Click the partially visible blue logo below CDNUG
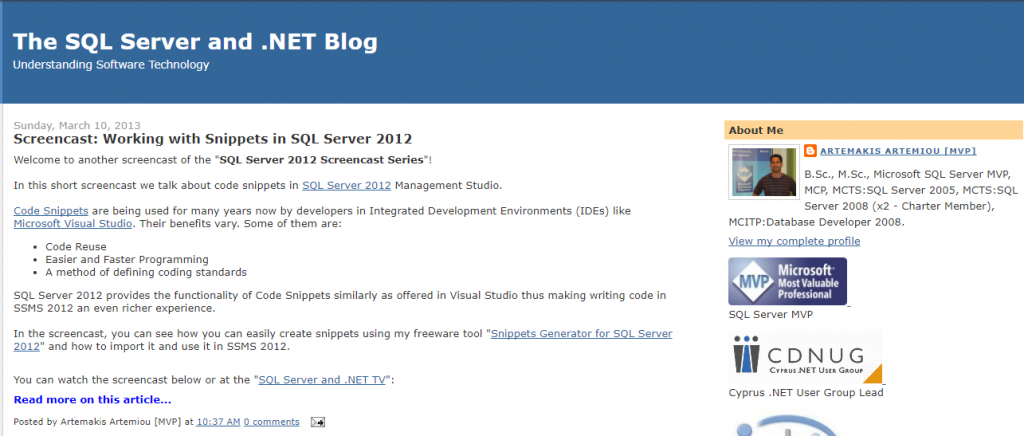Image resolution: width=1024 pixels, height=436 pixels. click(x=787, y=425)
